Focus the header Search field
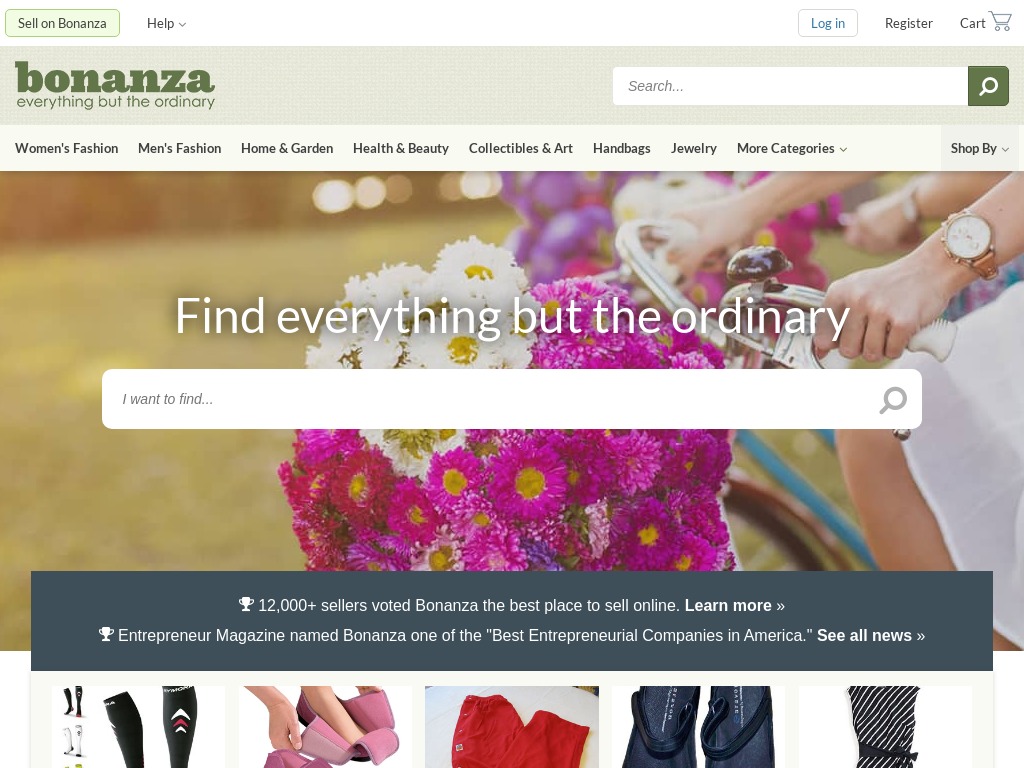The image size is (1024, 768). [790, 86]
